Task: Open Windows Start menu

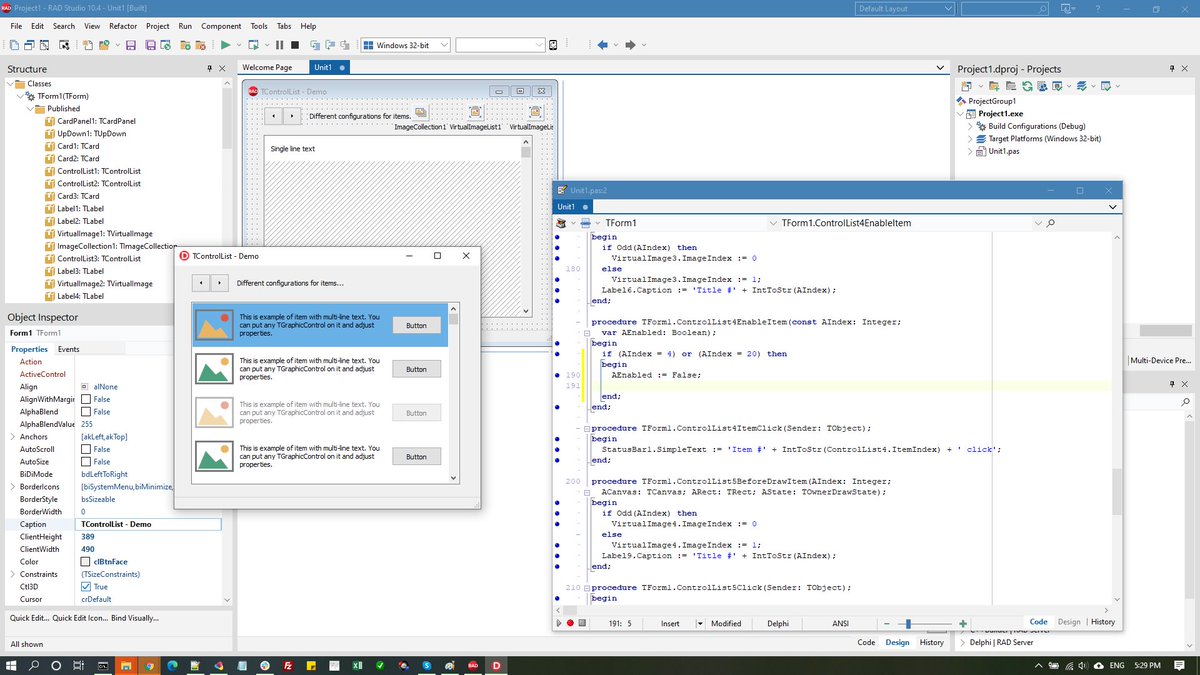Action: point(12,665)
